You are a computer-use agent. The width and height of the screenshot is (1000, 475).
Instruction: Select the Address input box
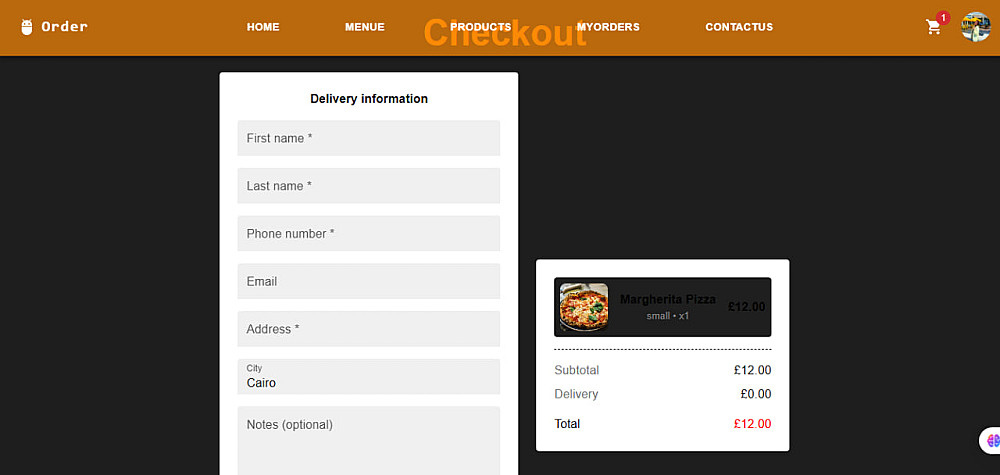point(369,329)
